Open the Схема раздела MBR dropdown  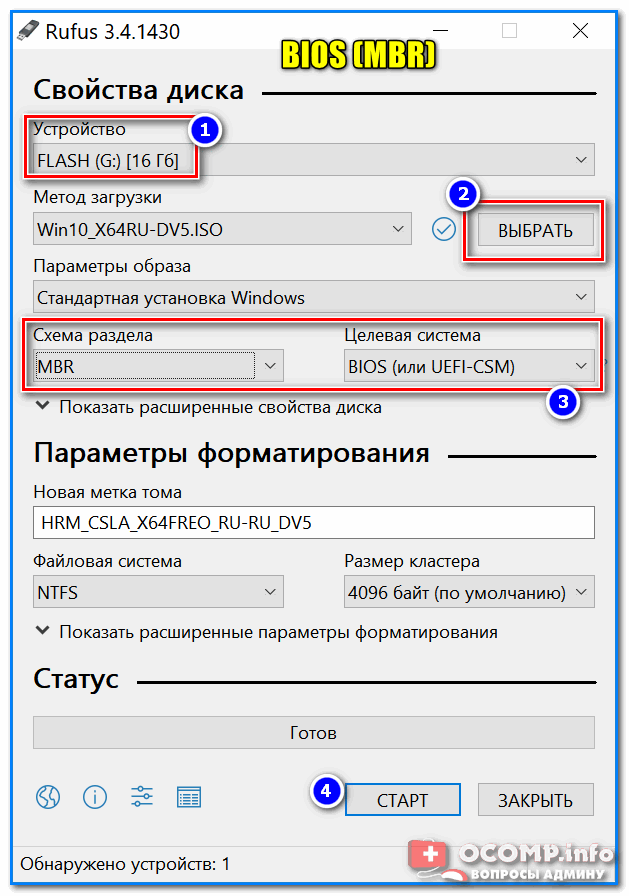click(158, 366)
